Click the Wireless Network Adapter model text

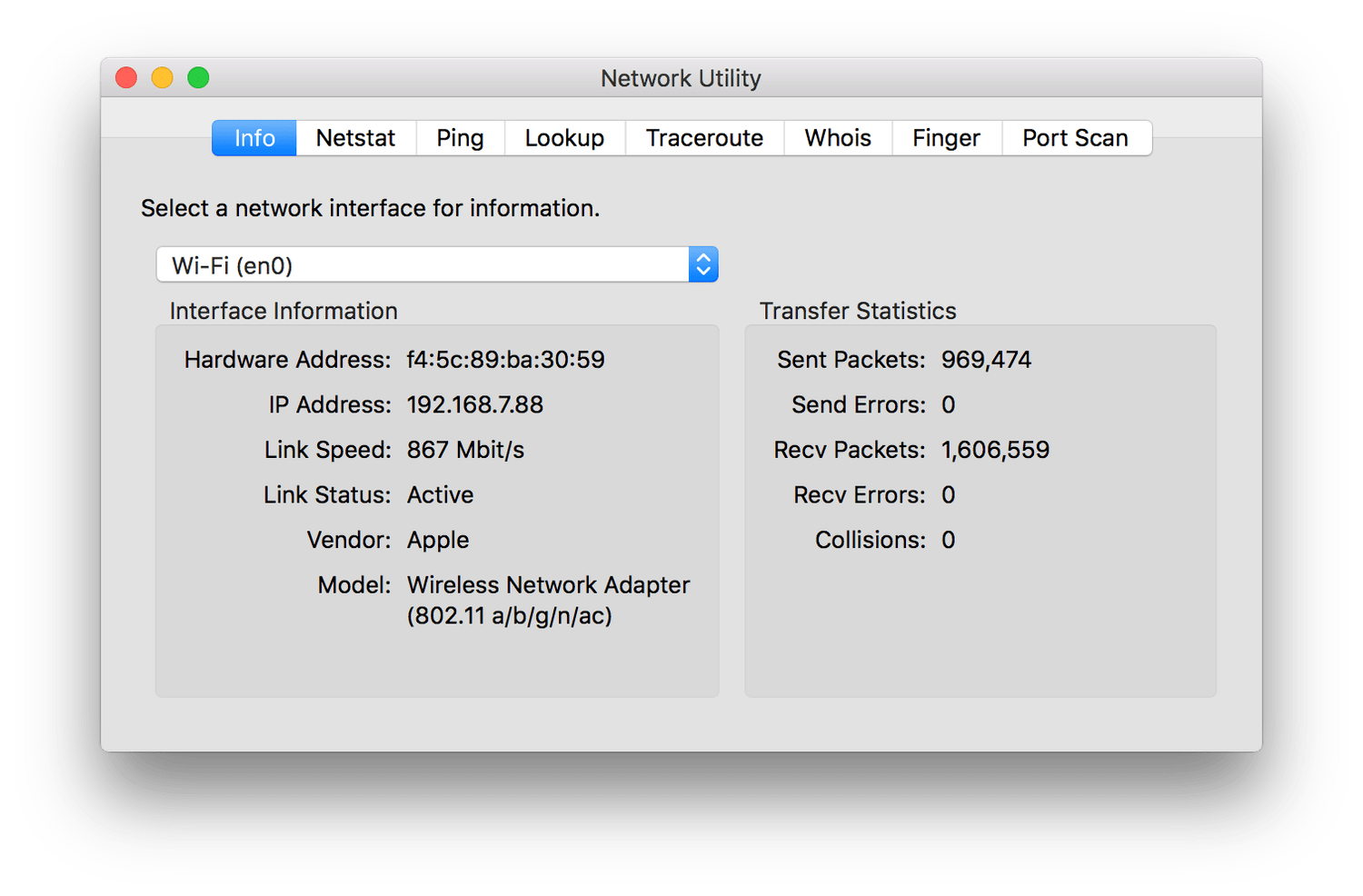point(548,585)
